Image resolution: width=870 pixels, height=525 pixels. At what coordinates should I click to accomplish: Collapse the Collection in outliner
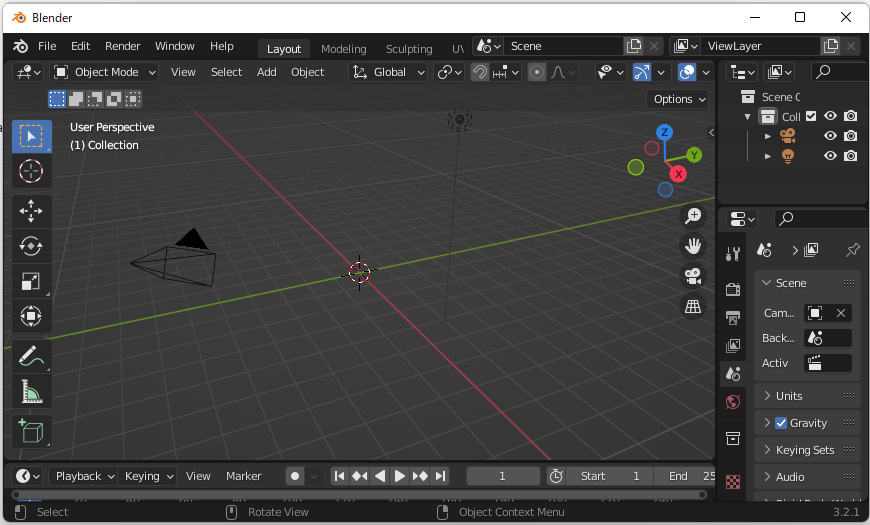(x=747, y=117)
